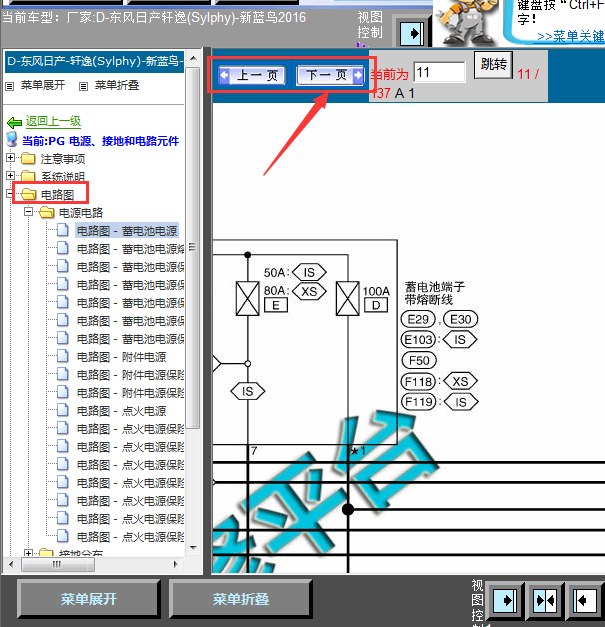Select the 电路图 tree label
Screen dimensions: 605x627
tap(58, 195)
